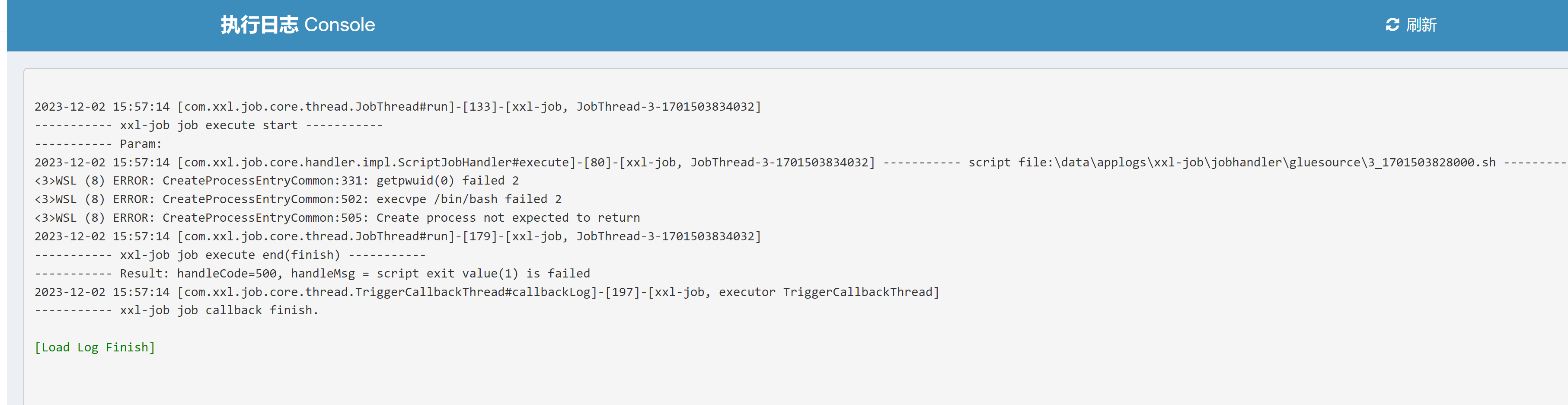Click the 'JobThread-3-1701503834032]' text on first line
The width and height of the screenshot is (1568, 405).
coord(668,107)
